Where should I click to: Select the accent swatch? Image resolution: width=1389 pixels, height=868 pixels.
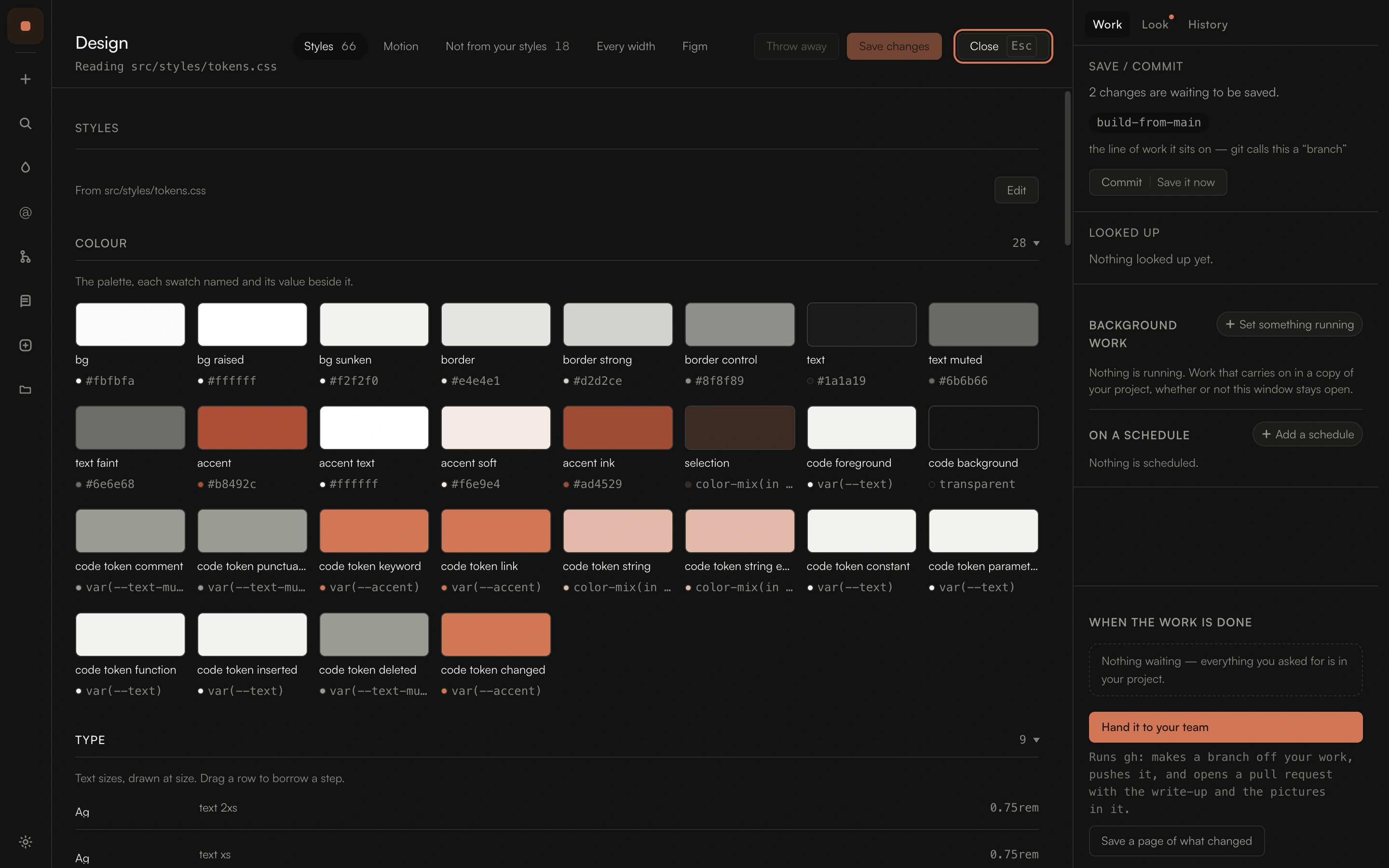coord(252,428)
